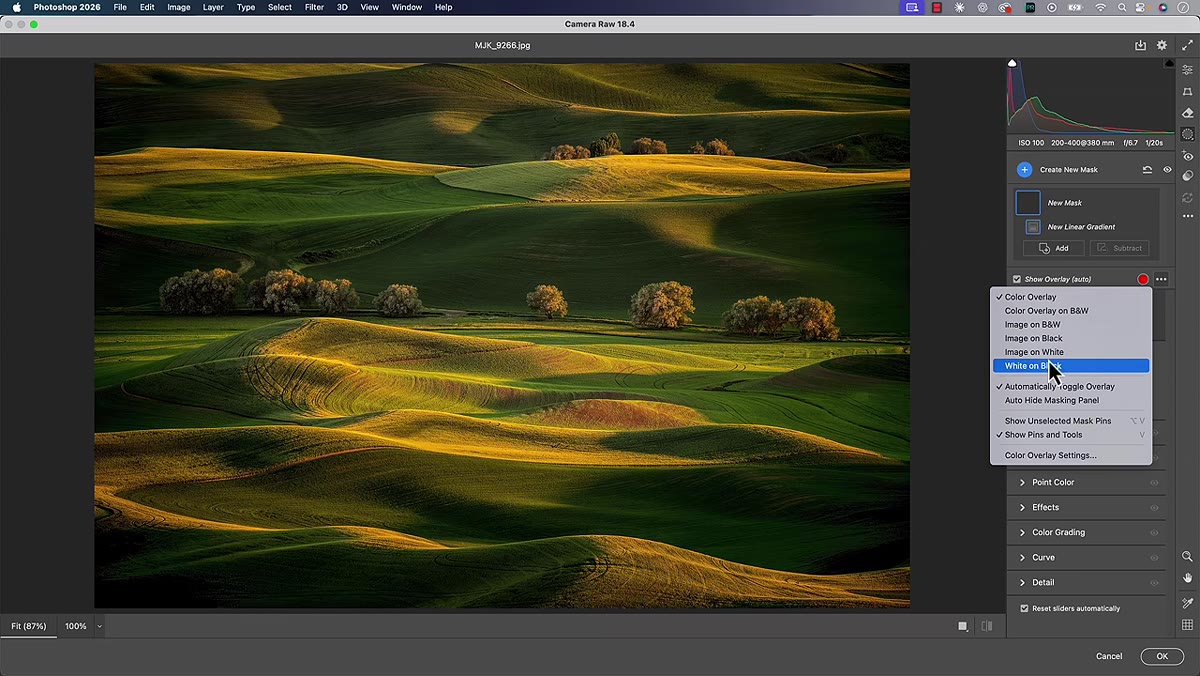Viewport: 1200px width, 676px height.
Task: Click the Add mask button
Action: [1053, 248]
